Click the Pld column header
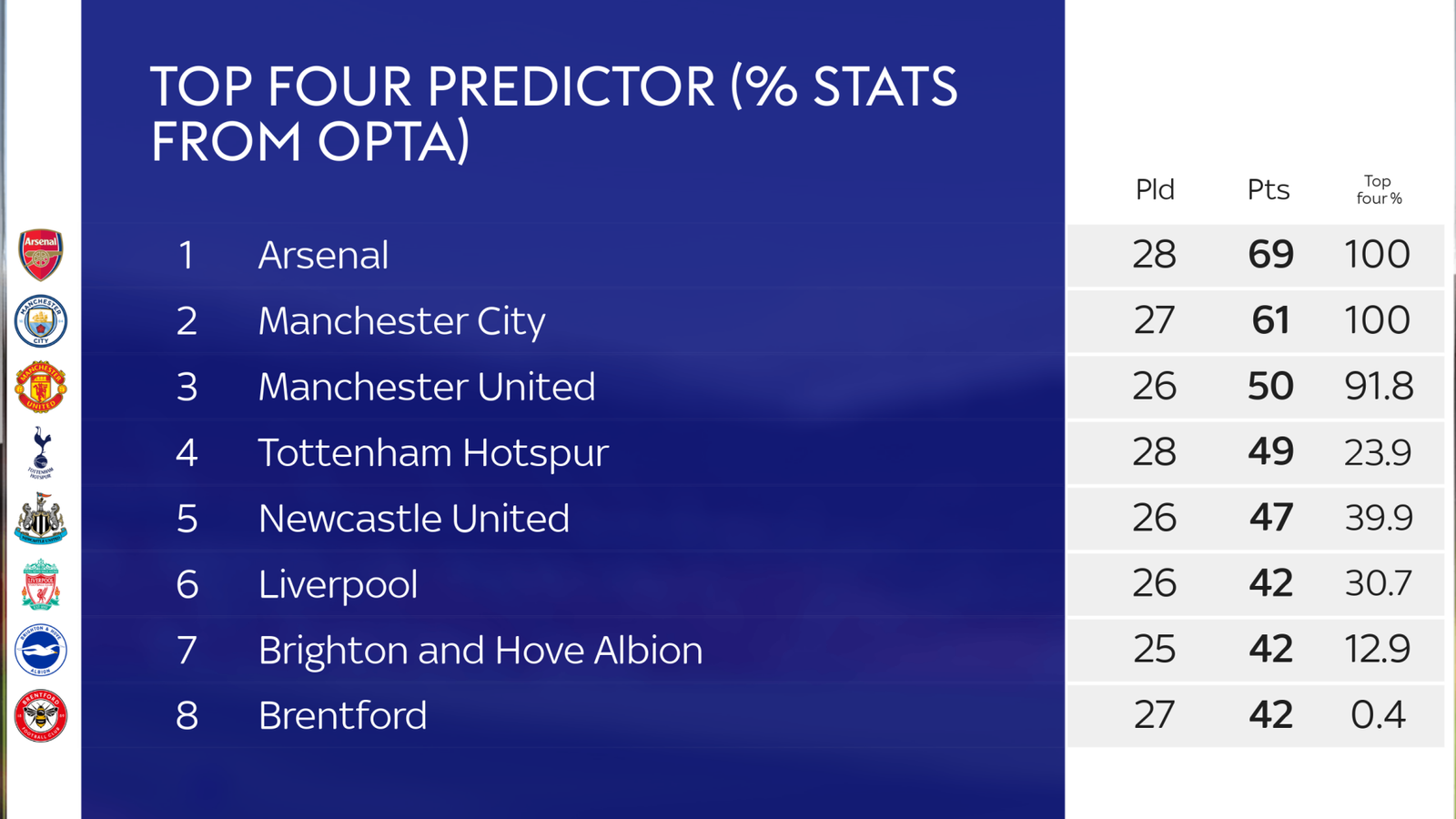Screen dimensions: 1456x819 pyautogui.click(x=1155, y=189)
